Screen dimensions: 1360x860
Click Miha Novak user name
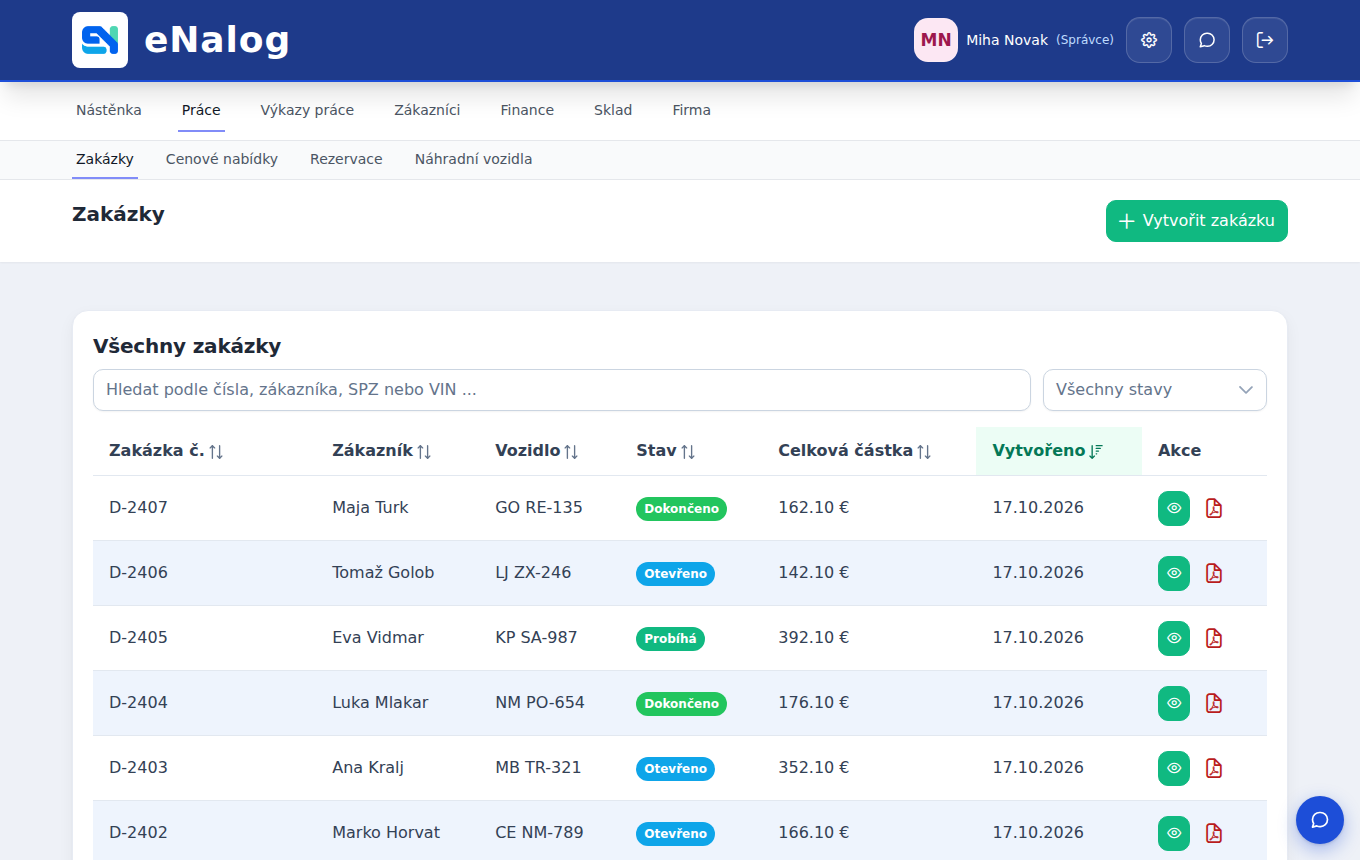(1007, 40)
